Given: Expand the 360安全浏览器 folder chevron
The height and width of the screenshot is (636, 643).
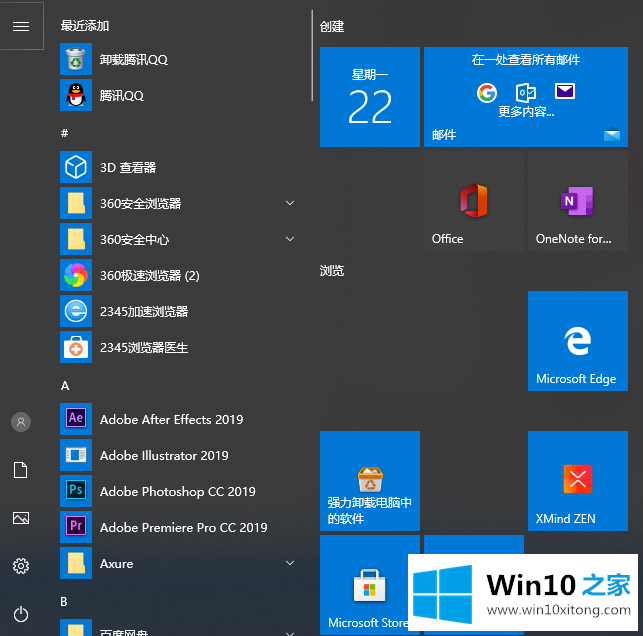Looking at the screenshot, I should [x=290, y=203].
